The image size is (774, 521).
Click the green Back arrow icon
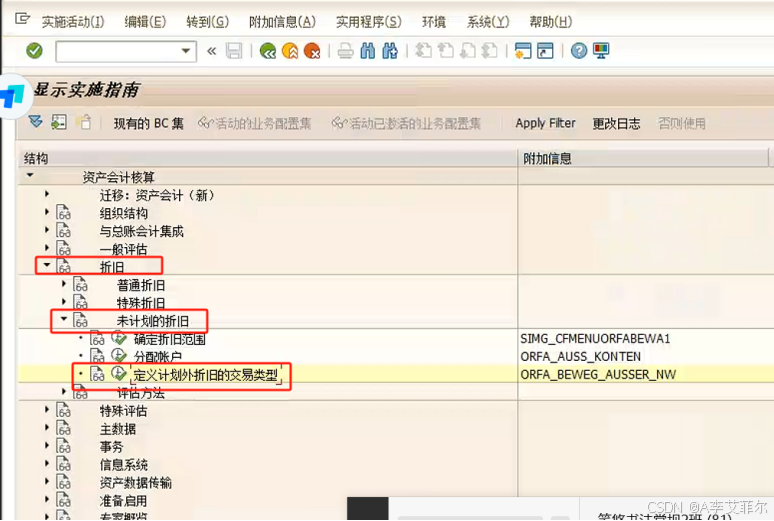tap(268, 51)
